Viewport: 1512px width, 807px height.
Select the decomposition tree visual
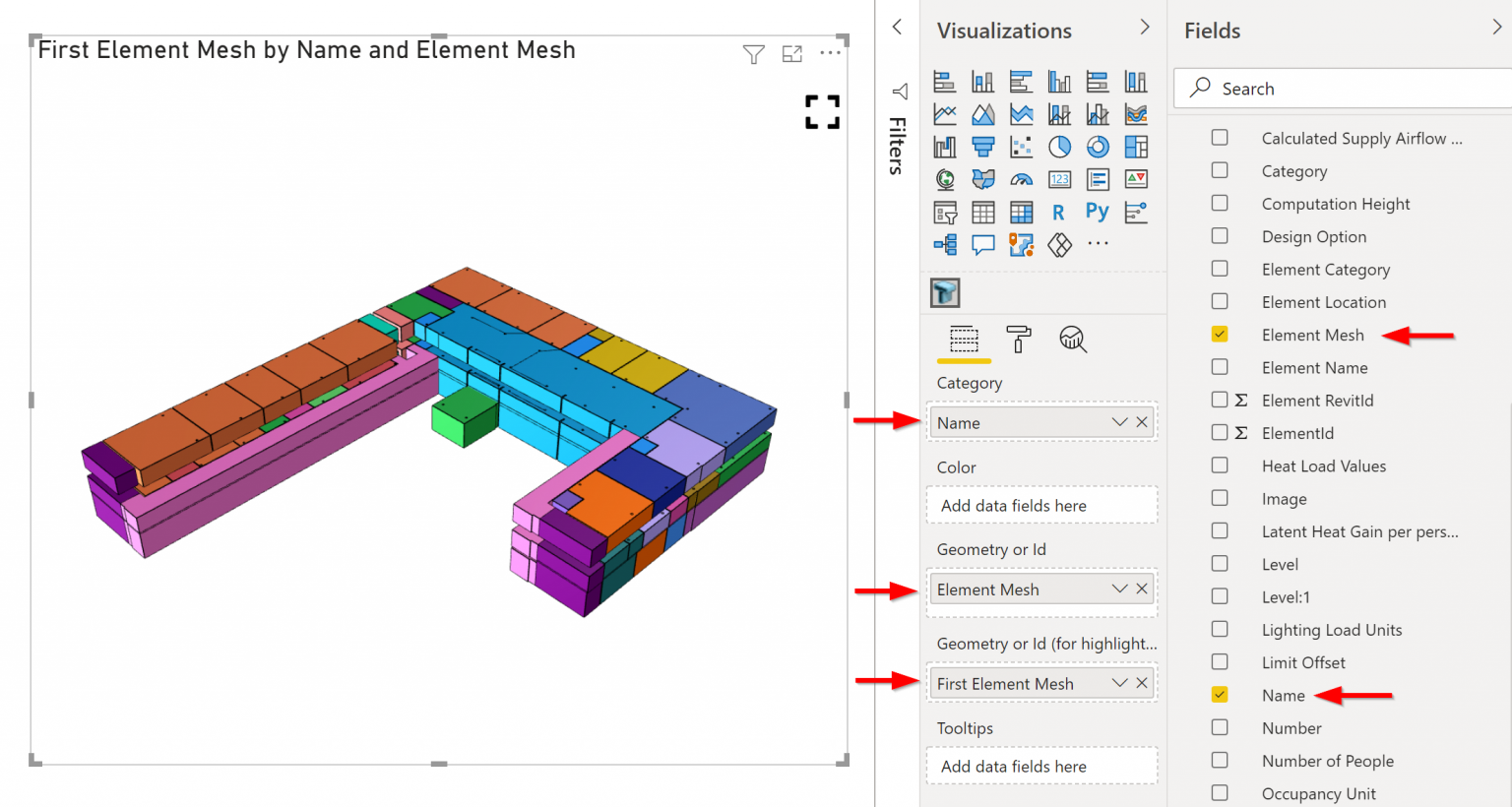[x=944, y=244]
